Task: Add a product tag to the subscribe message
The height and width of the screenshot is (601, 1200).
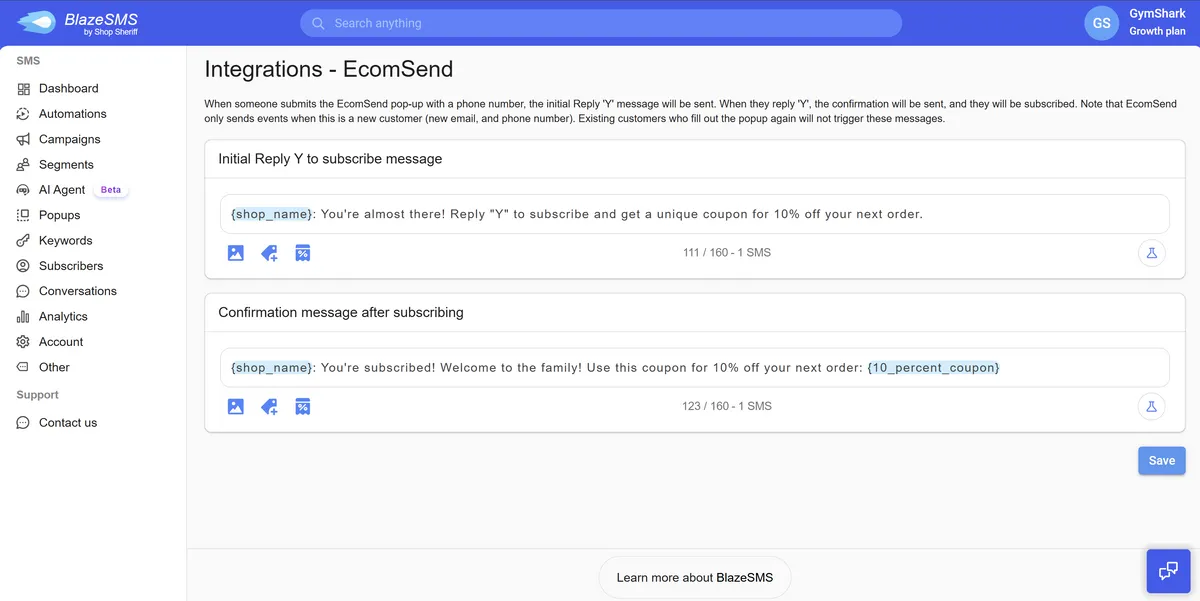Action: (268, 252)
